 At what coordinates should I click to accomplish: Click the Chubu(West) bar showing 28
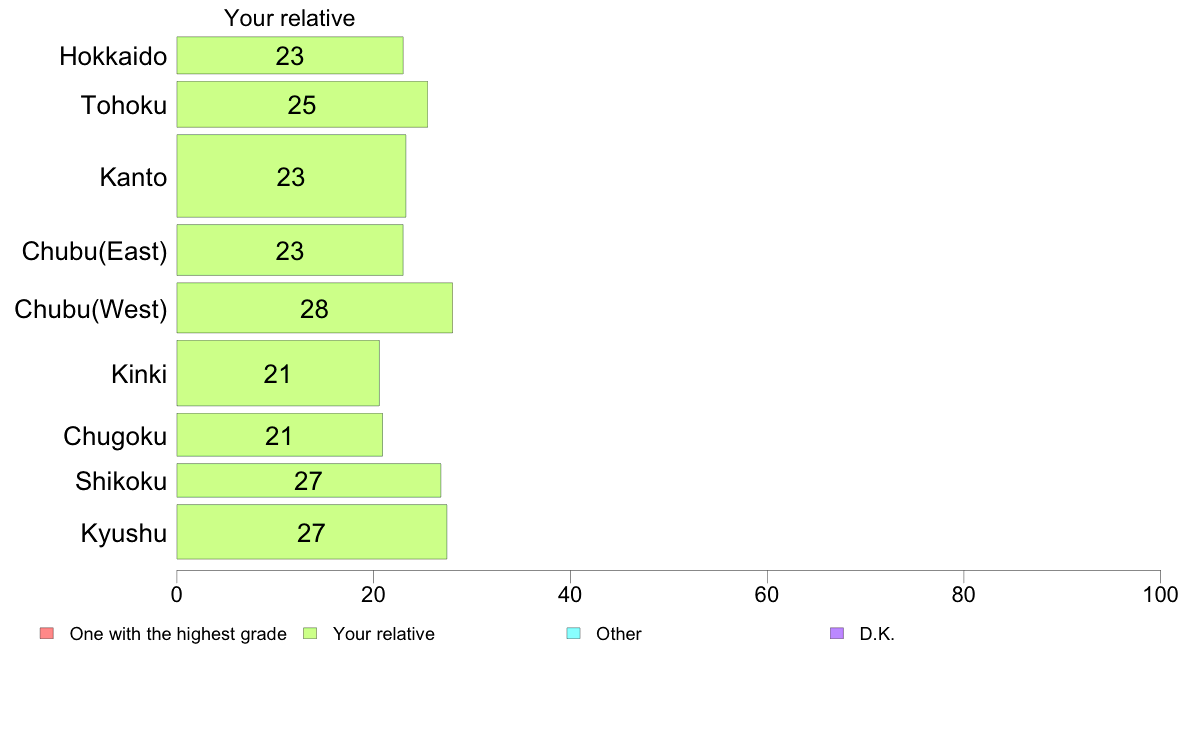pos(314,308)
